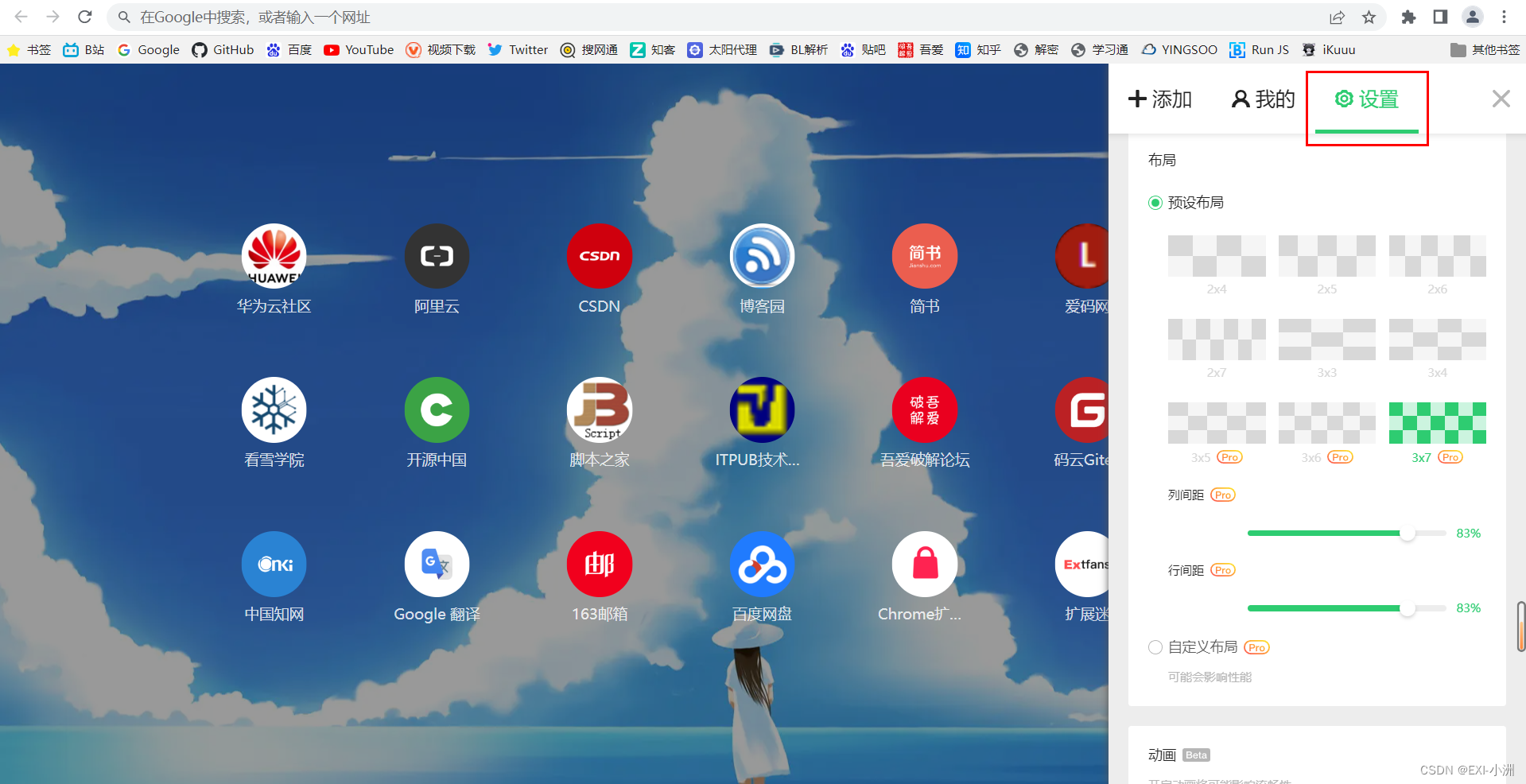Screen dimensions: 1526x784
Task: Switch to the 添加 tab
Action: (1160, 99)
